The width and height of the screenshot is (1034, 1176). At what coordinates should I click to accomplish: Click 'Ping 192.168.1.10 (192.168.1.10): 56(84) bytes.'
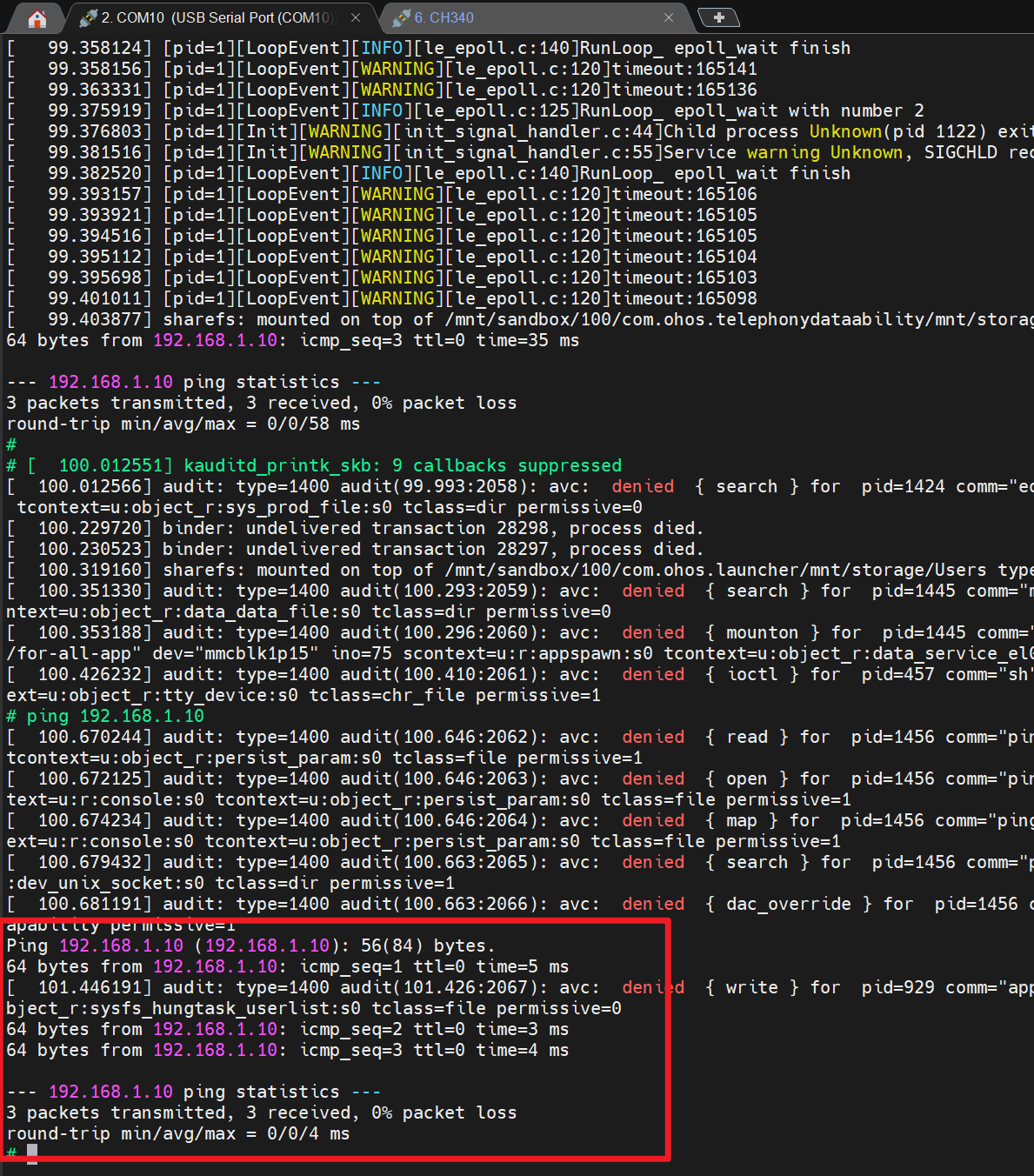(x=251, y=945)
